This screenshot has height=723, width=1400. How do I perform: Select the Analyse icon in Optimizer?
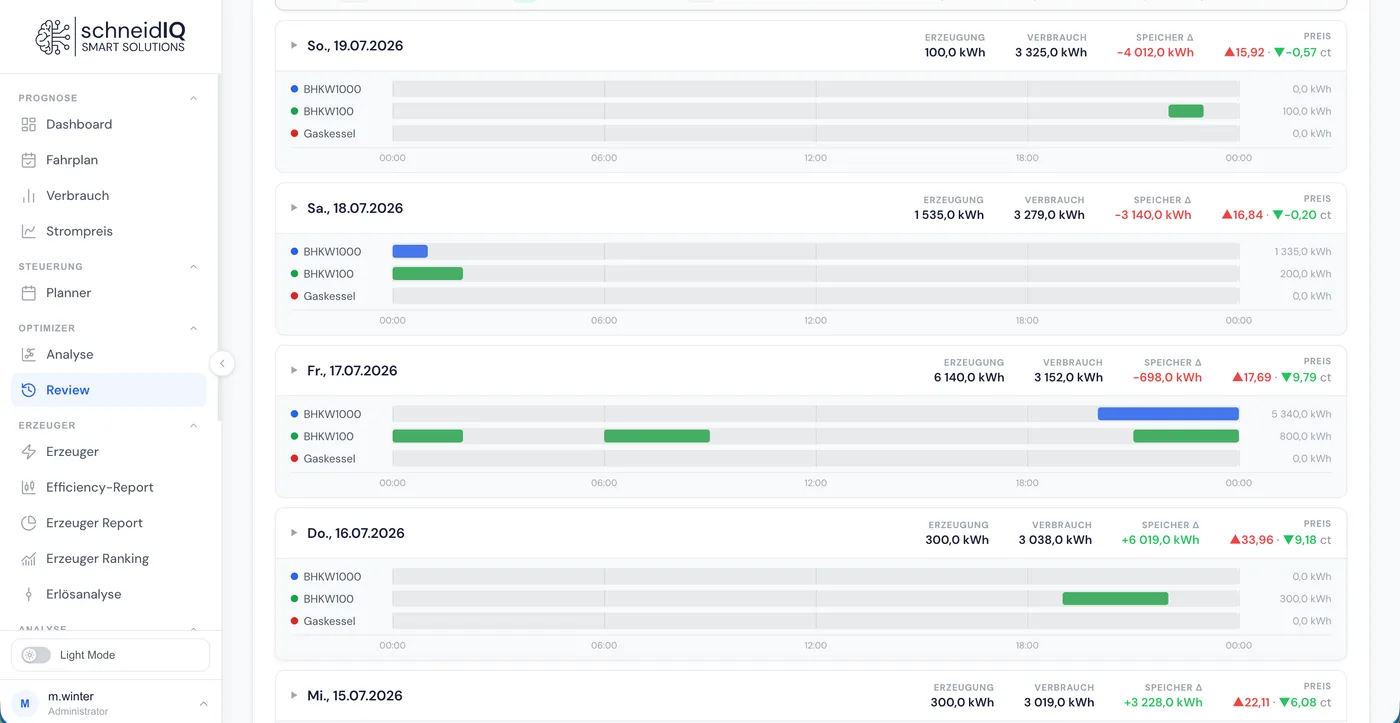29,354
